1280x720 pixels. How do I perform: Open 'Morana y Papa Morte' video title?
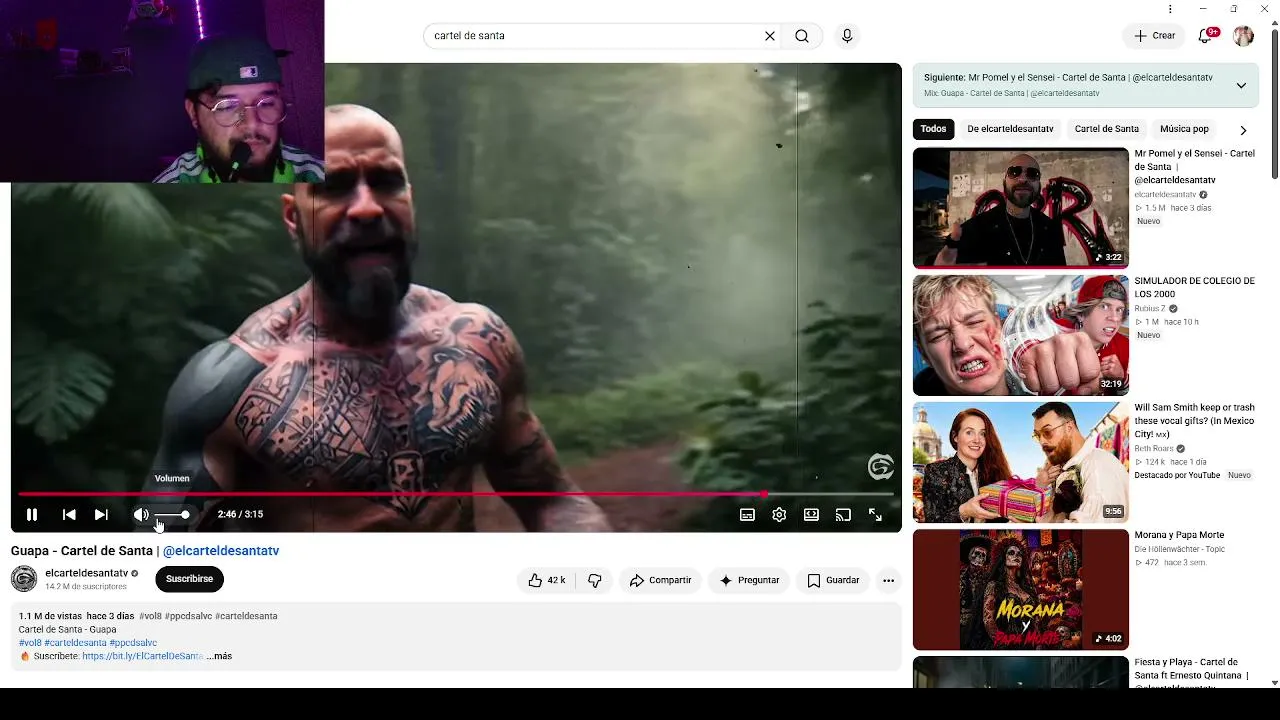pos(1179,535)
